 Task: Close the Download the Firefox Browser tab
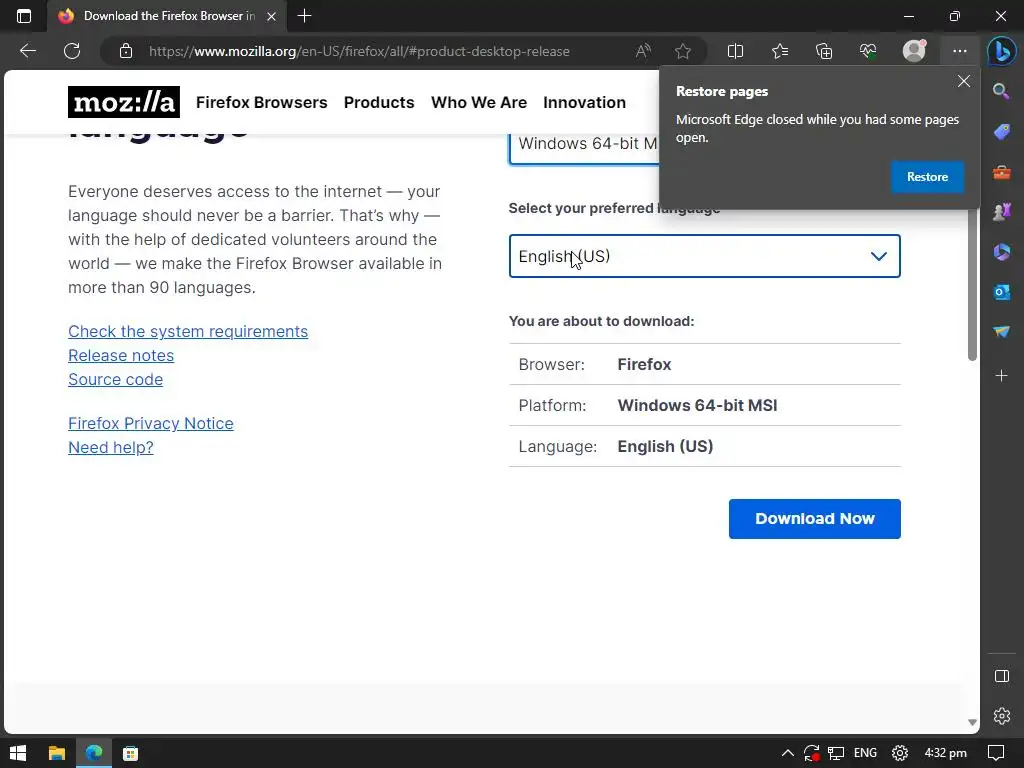(x=272, y=16)
